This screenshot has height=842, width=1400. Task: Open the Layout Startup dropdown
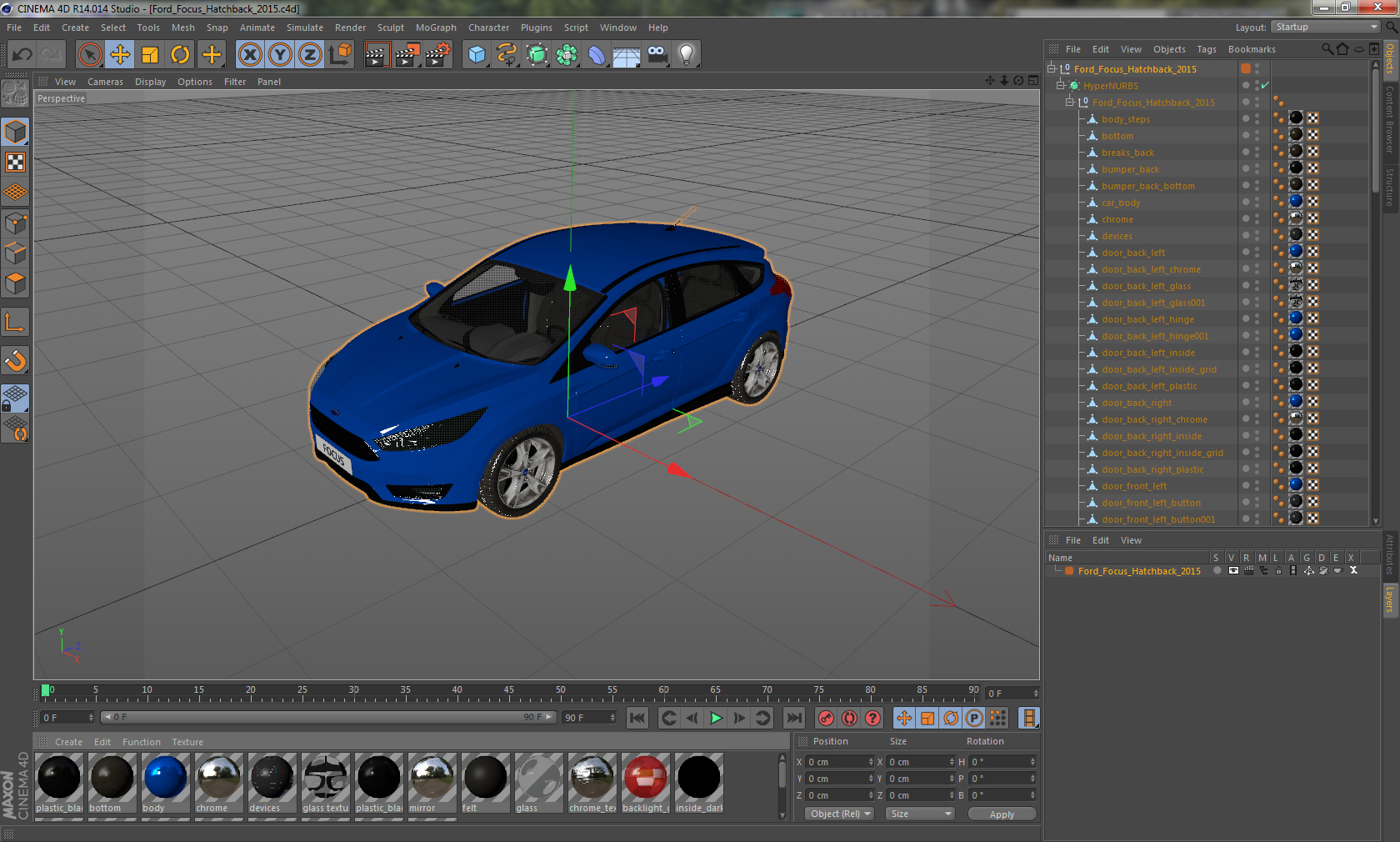pyautogui.click(x=1327, y=27)
